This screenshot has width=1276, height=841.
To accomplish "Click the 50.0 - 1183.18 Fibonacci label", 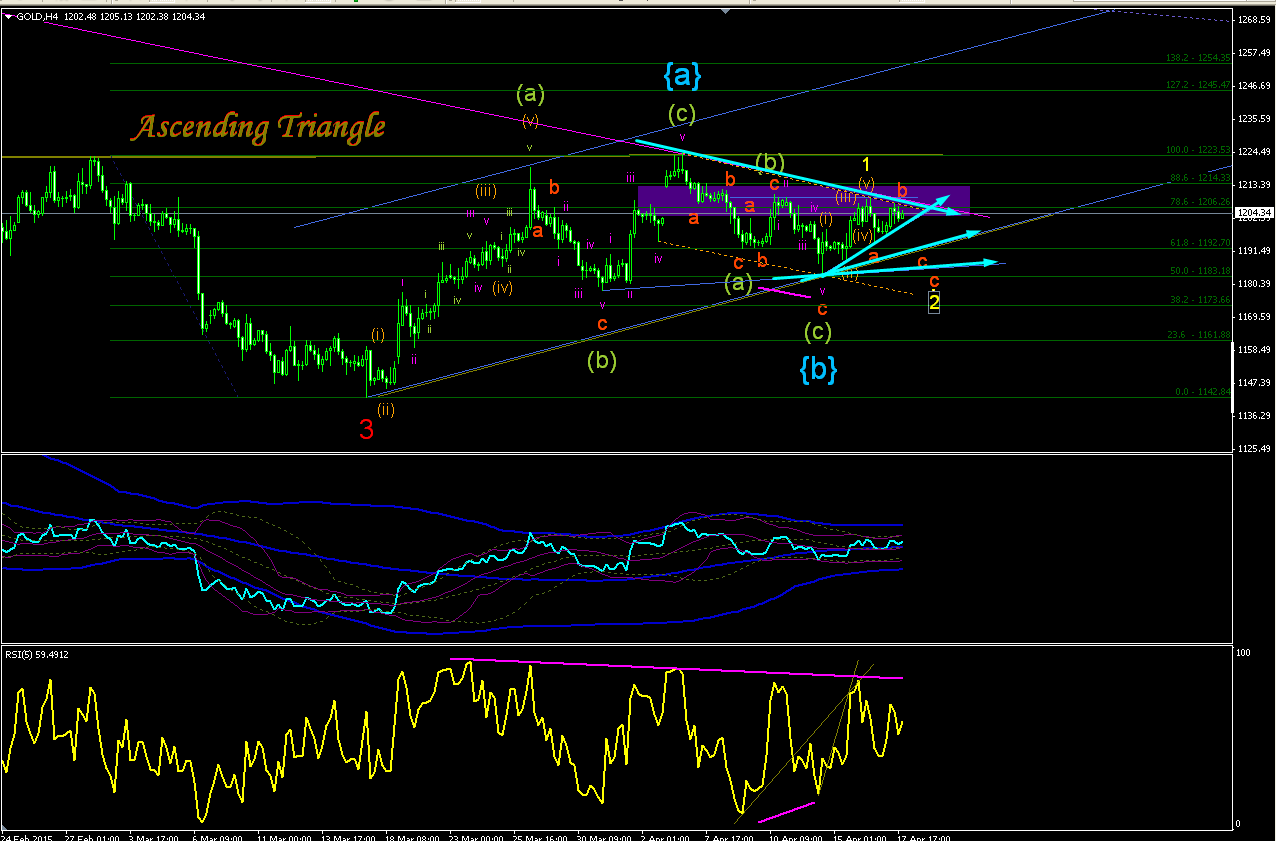I will 1201,270.
